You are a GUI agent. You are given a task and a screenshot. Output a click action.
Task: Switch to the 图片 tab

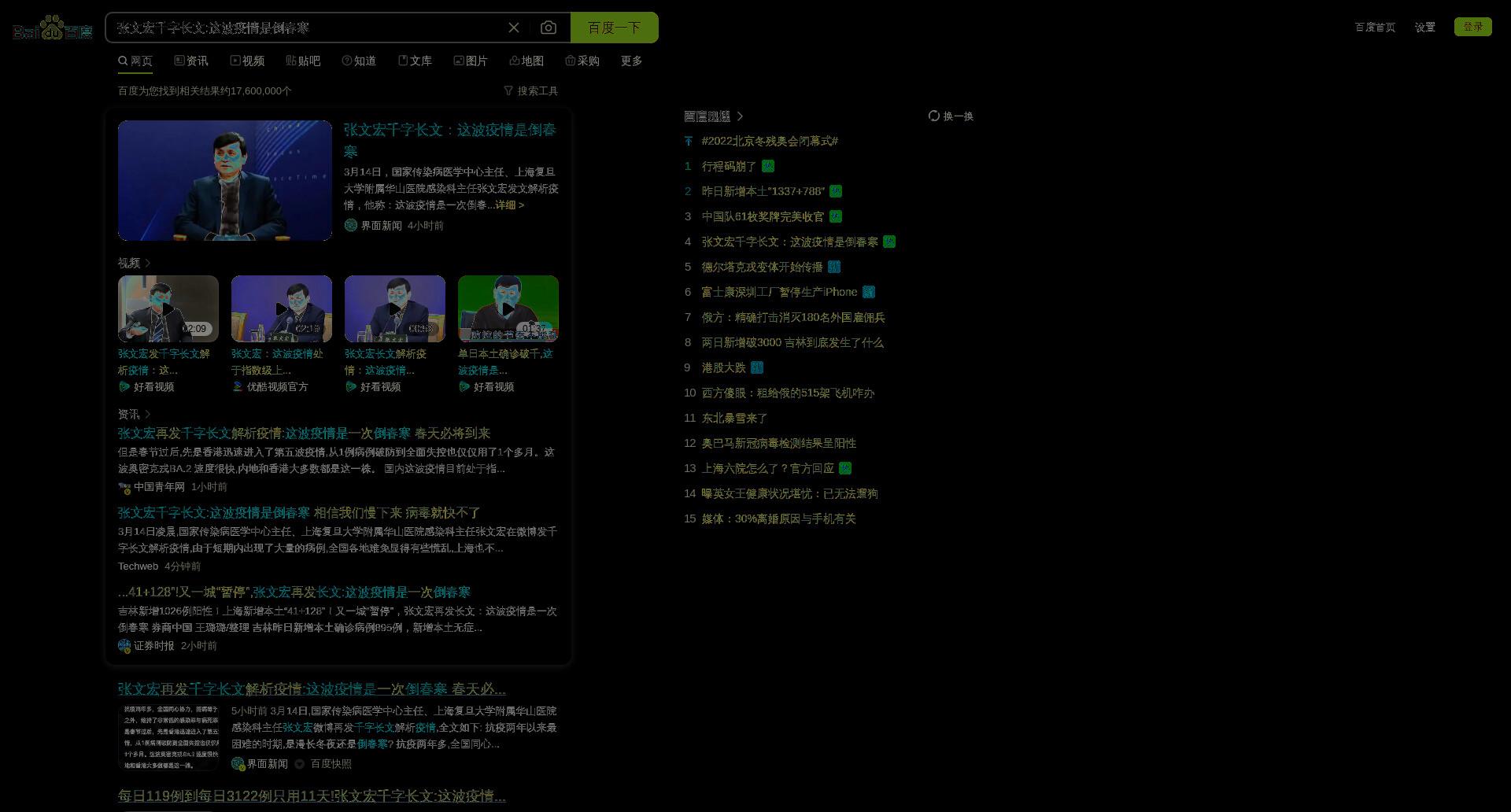coord(471,61)
